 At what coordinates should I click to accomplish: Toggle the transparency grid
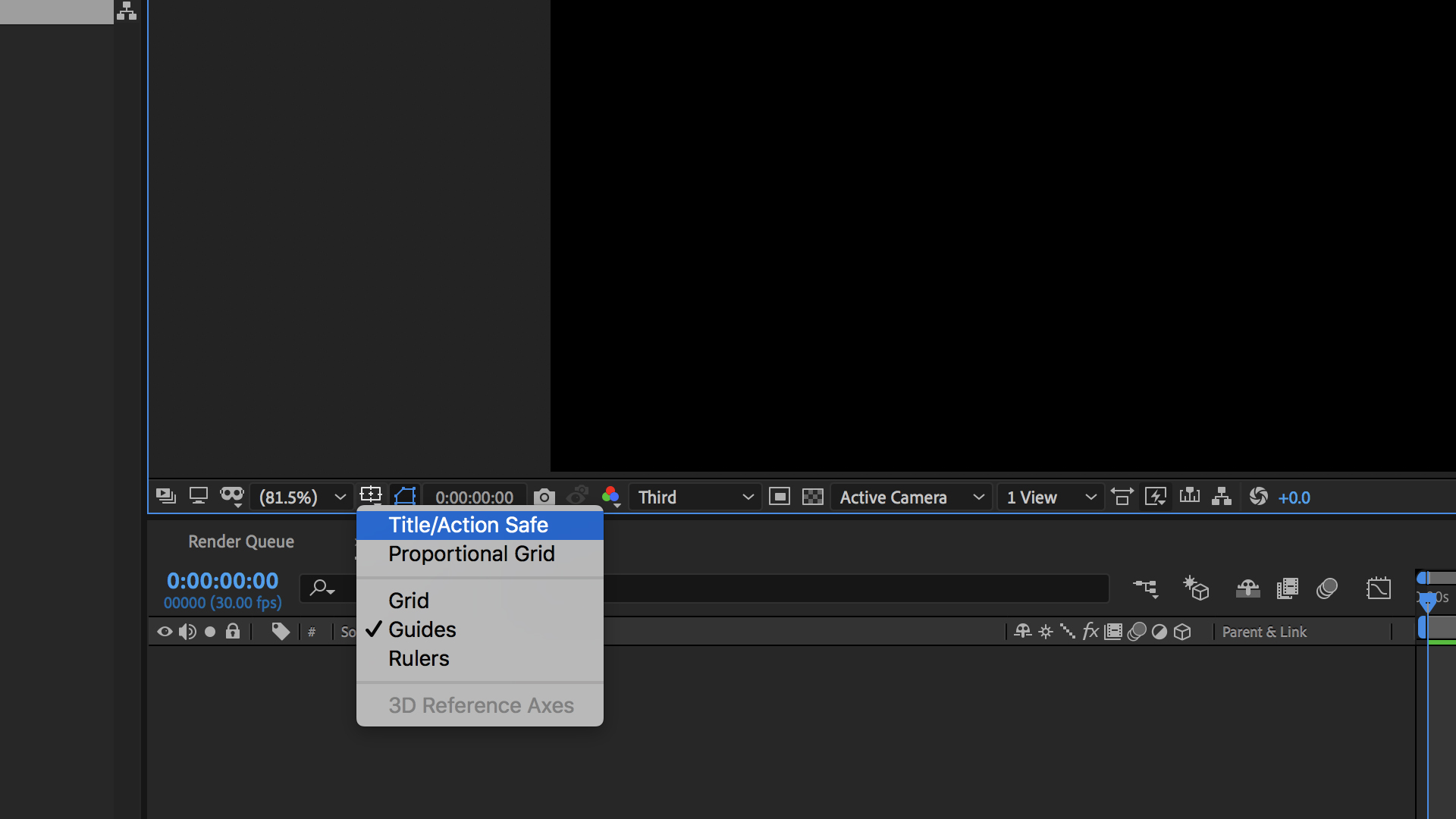pos(813,497)
